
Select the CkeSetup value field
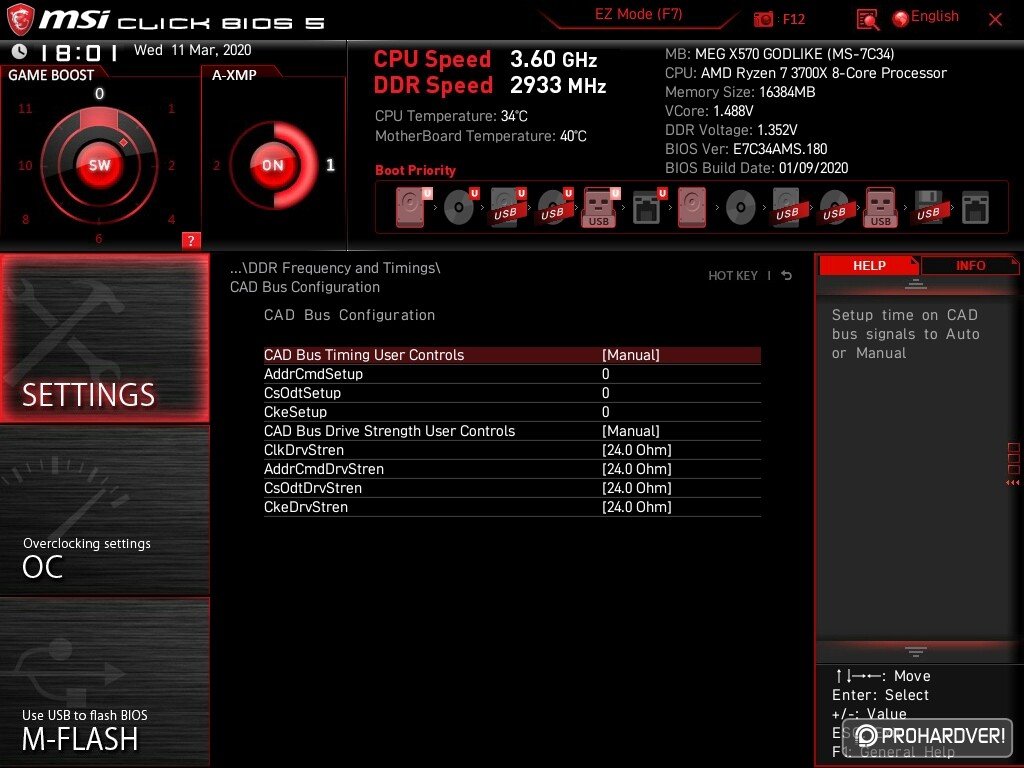click(605, 412)
